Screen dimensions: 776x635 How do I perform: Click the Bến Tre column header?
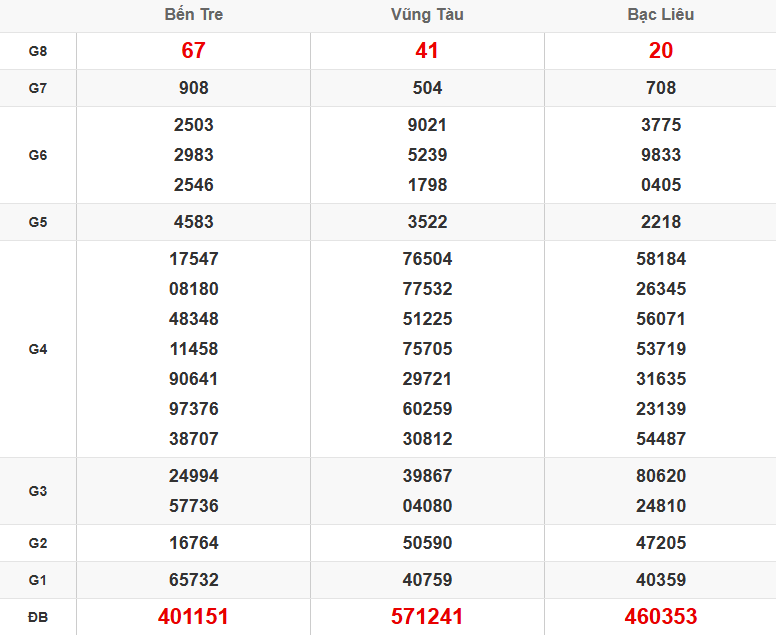(x=193, y=15)
